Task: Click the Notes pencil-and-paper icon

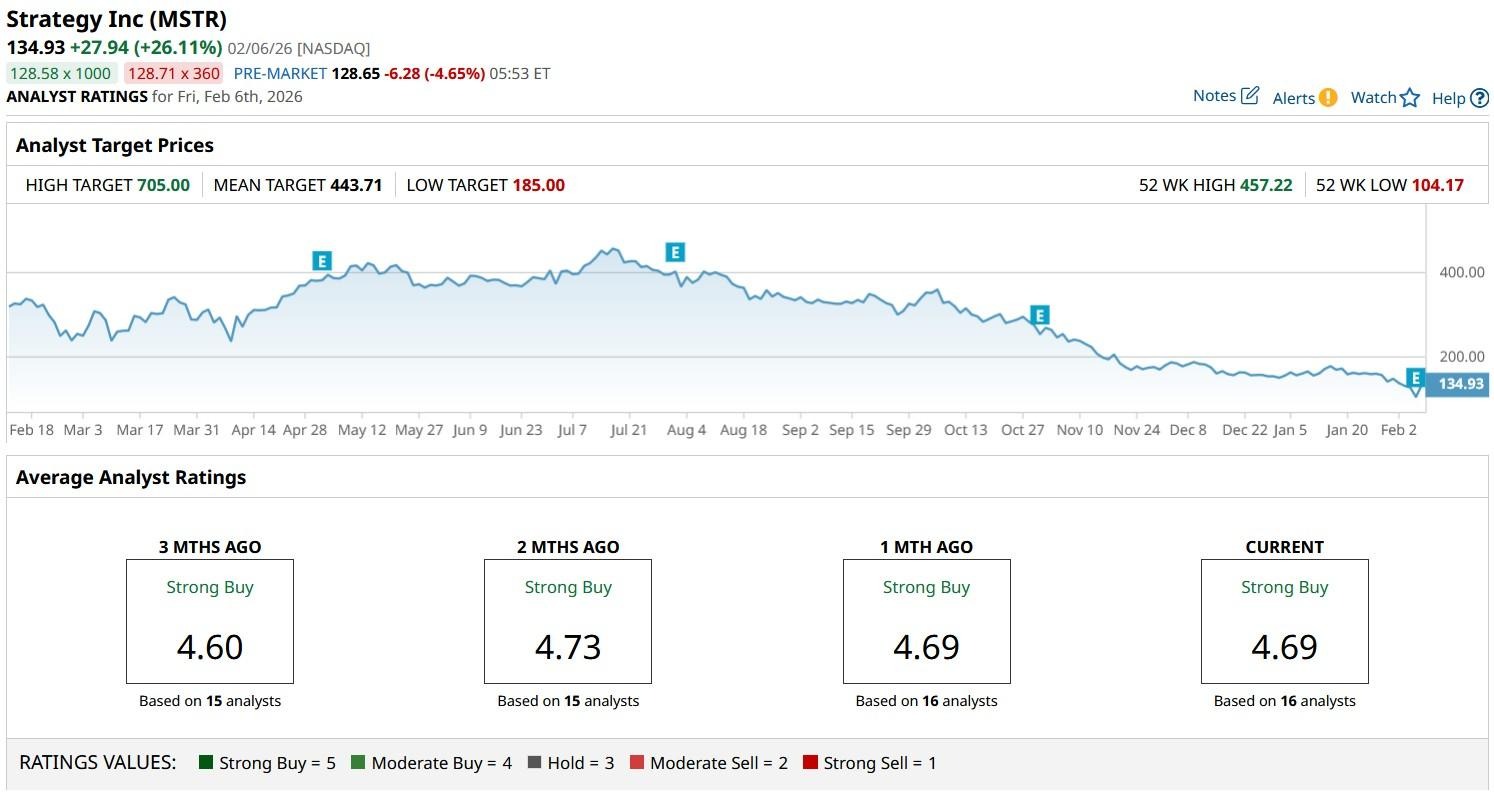Action: pos(1250,96)
